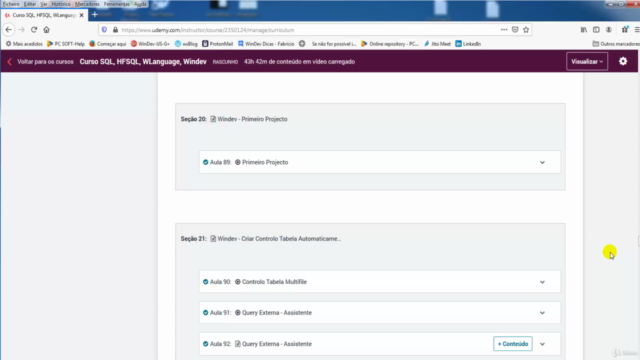This screenshot has height=360, width=640.
Task: Click the globe bookmark icon after WinDev Dicas
Action: (x=302, y=44)
